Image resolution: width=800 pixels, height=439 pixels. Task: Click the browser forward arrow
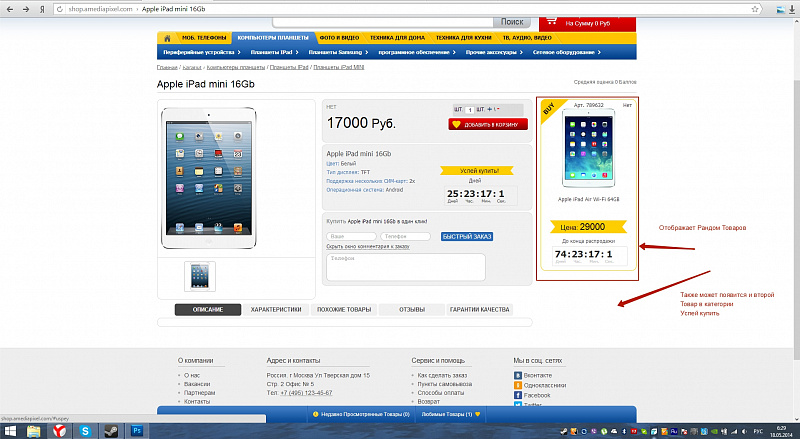pos(26,9)
